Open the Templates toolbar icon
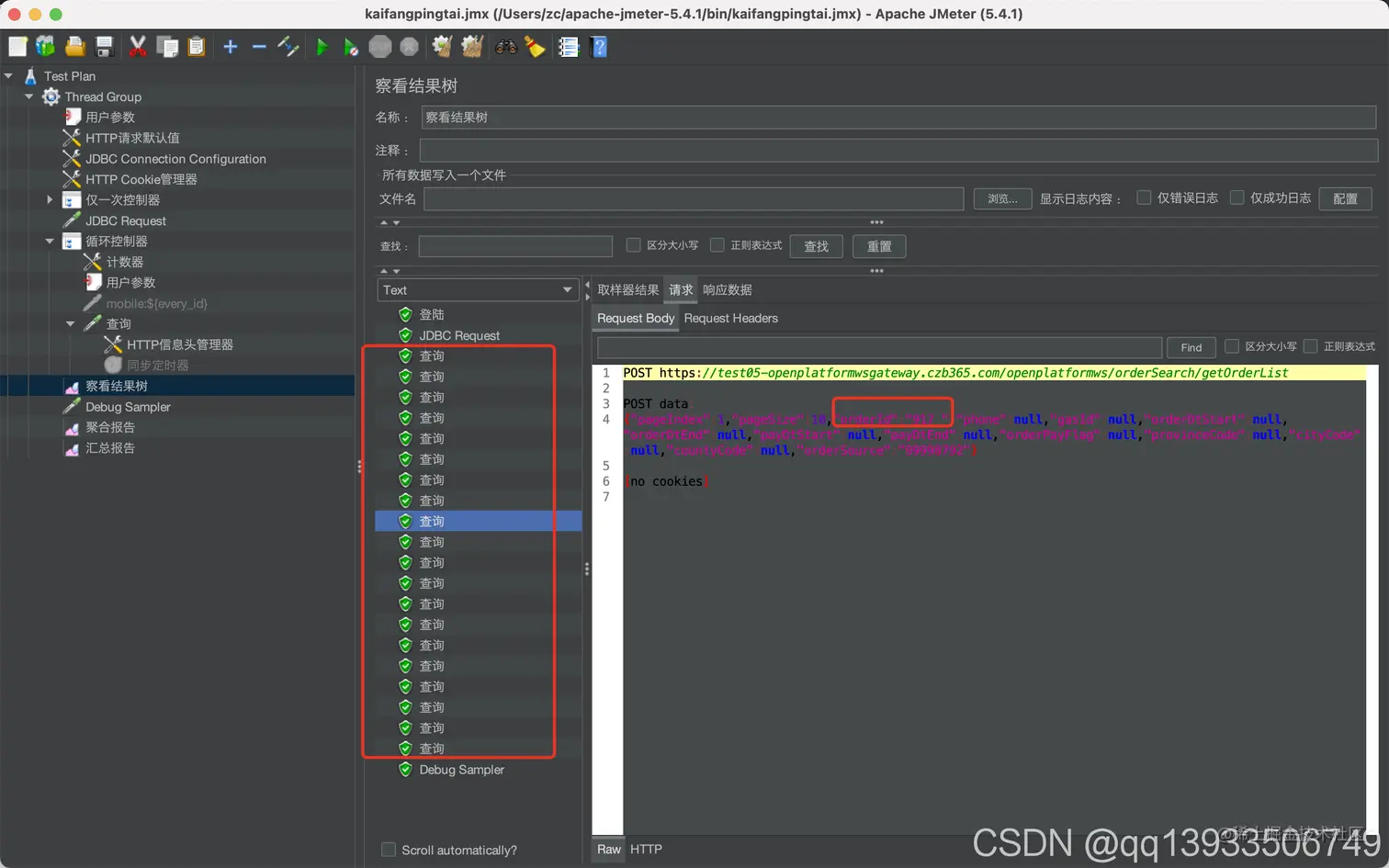Screen dimensions: 1389x868 tap(46, 46)
